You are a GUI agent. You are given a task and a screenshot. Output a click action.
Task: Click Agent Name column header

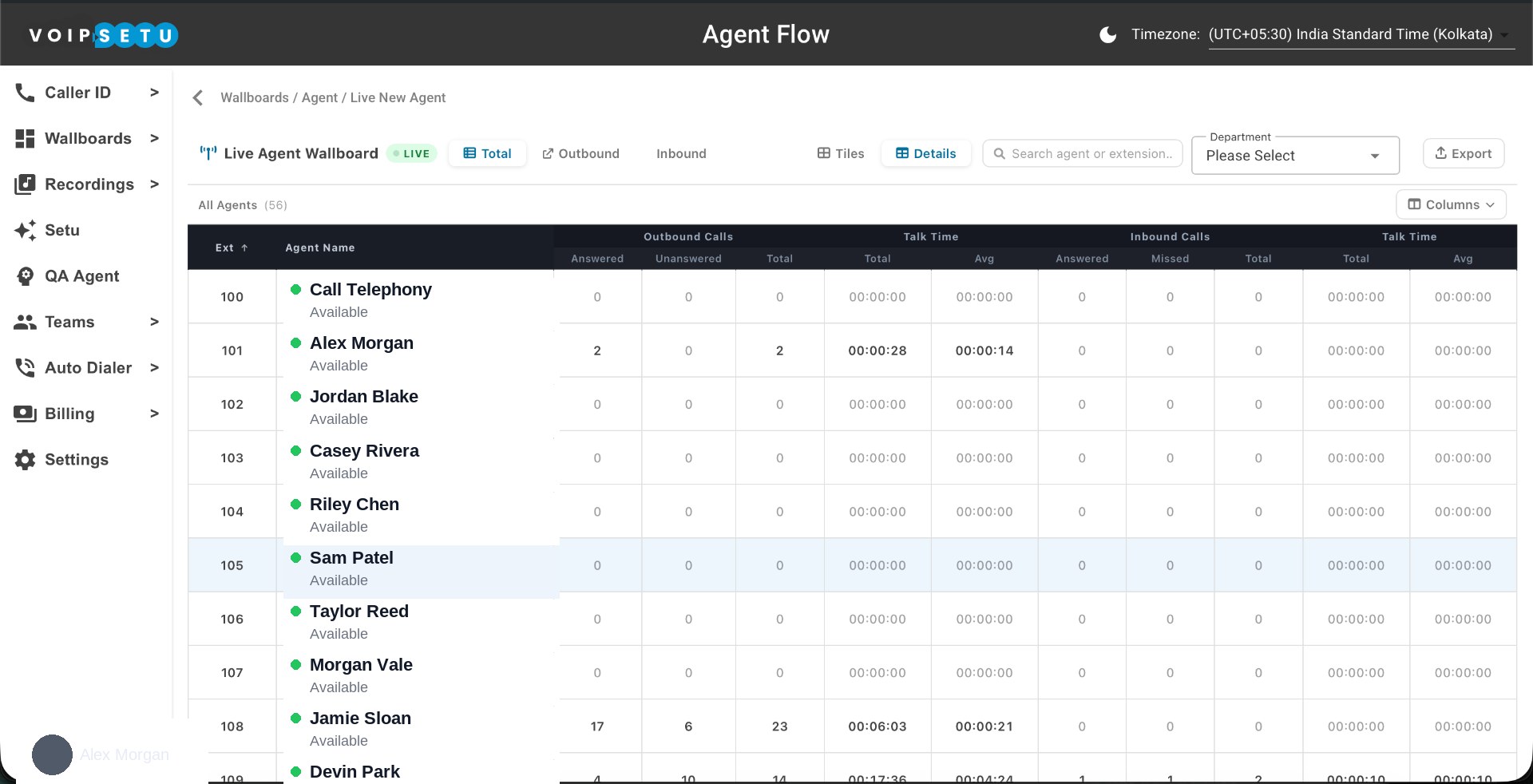[x=320, y=247]
